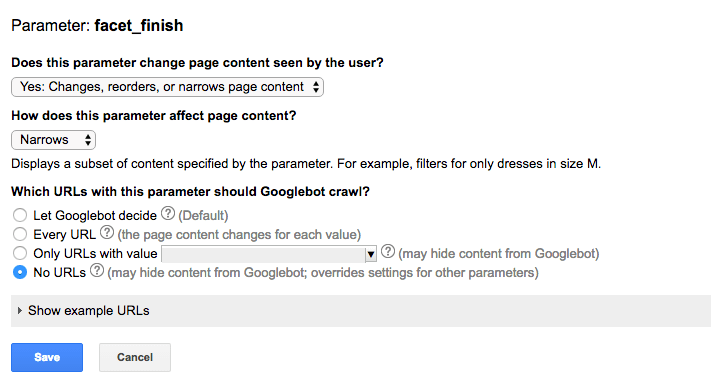Screen dimensions: 719x382
Task: Open the Narrows dropdown
Action: pyautogui.click(x=53, y=140)
